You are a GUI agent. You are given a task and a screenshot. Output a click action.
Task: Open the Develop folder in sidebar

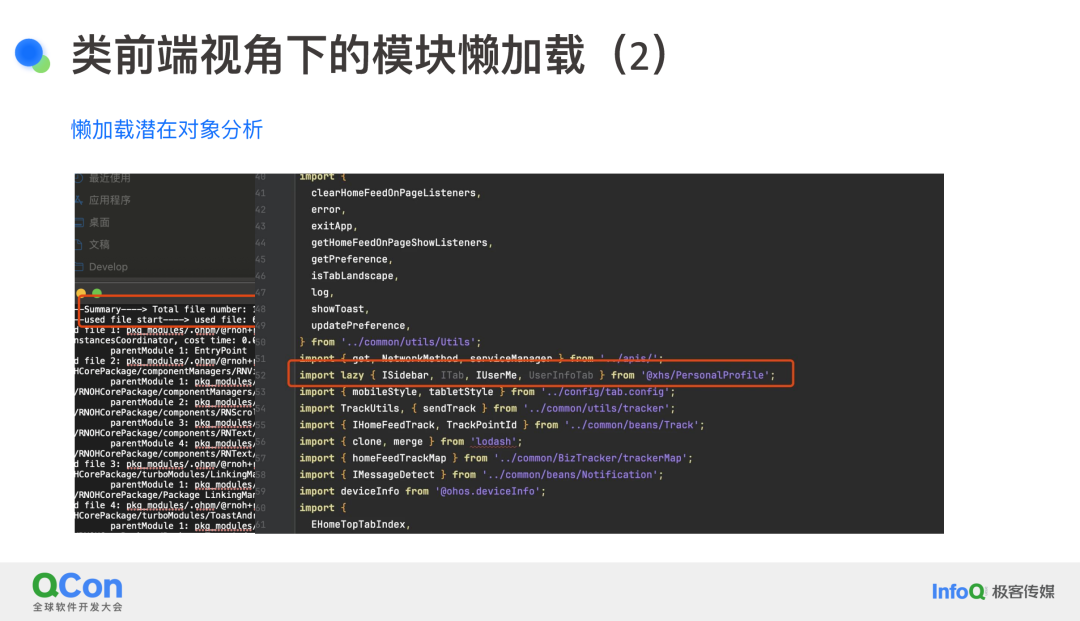[107, 267]
